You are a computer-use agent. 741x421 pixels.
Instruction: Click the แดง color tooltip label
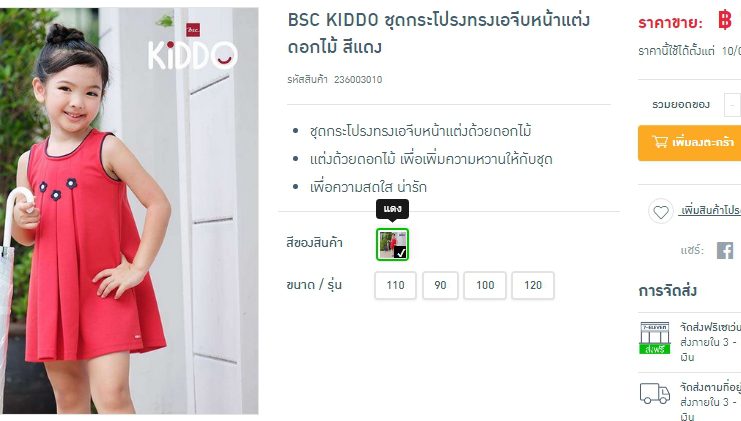(392, 209)
